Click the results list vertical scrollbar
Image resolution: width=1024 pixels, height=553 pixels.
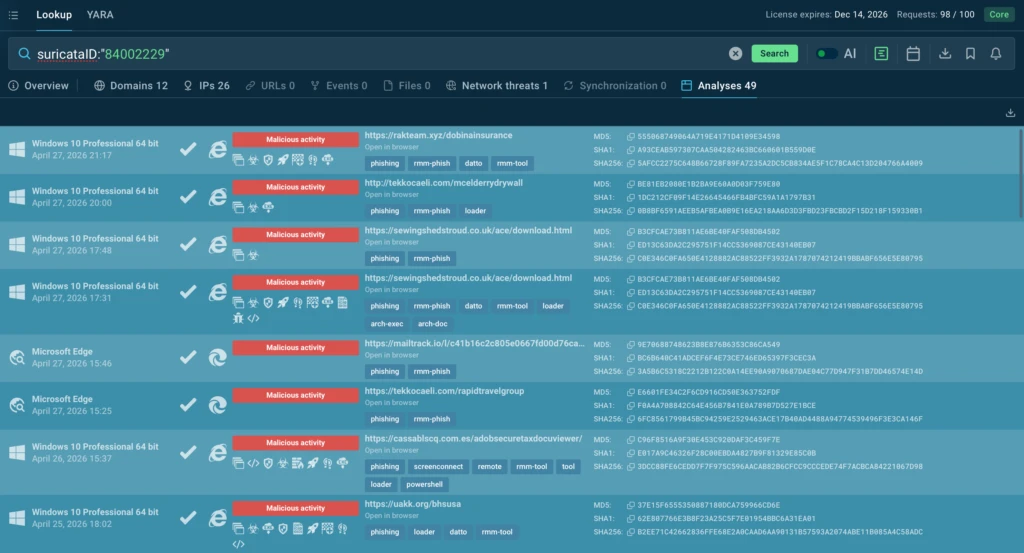(x=1019, y=174)
